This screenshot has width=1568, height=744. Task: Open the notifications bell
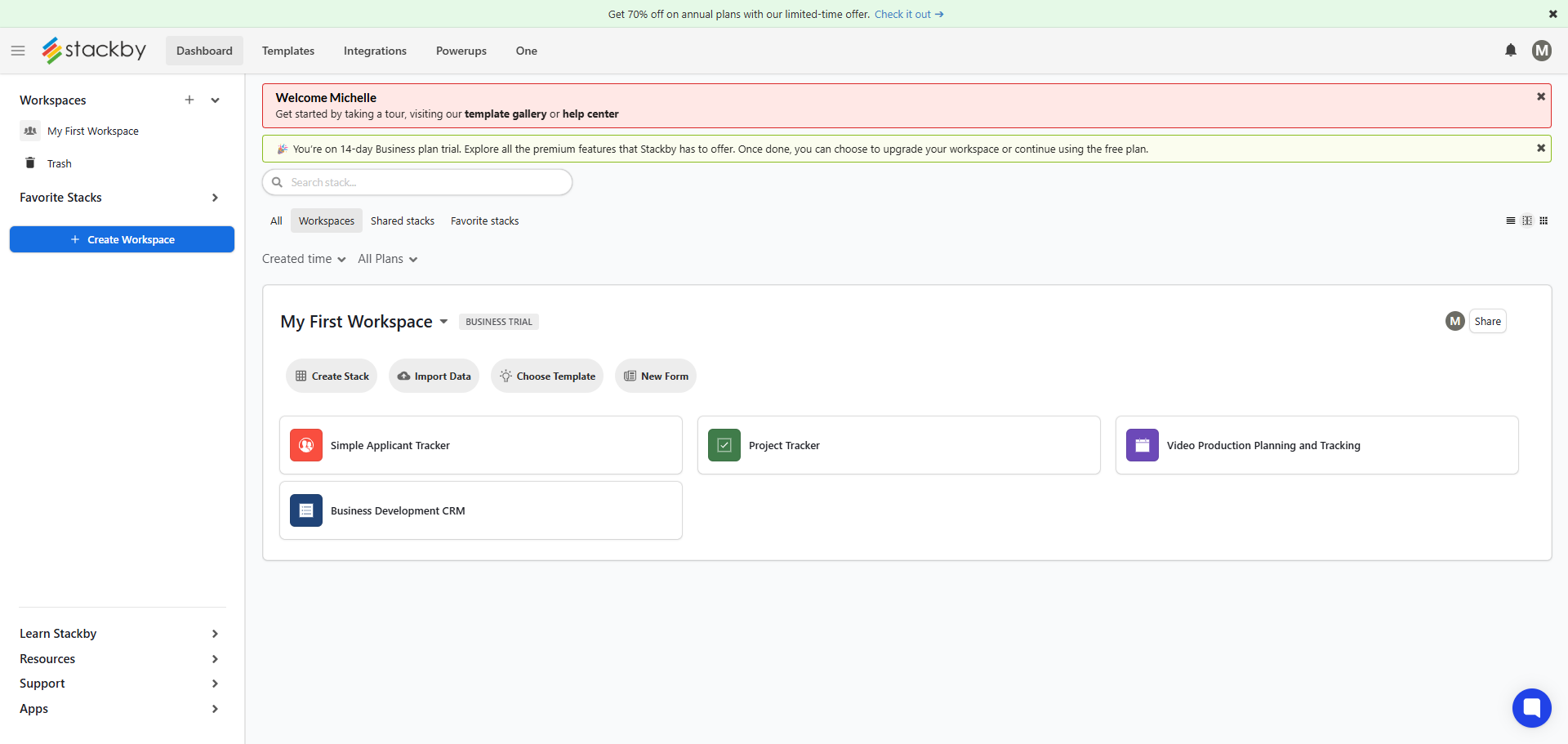pyautogui.click(x=1511, y=51)
